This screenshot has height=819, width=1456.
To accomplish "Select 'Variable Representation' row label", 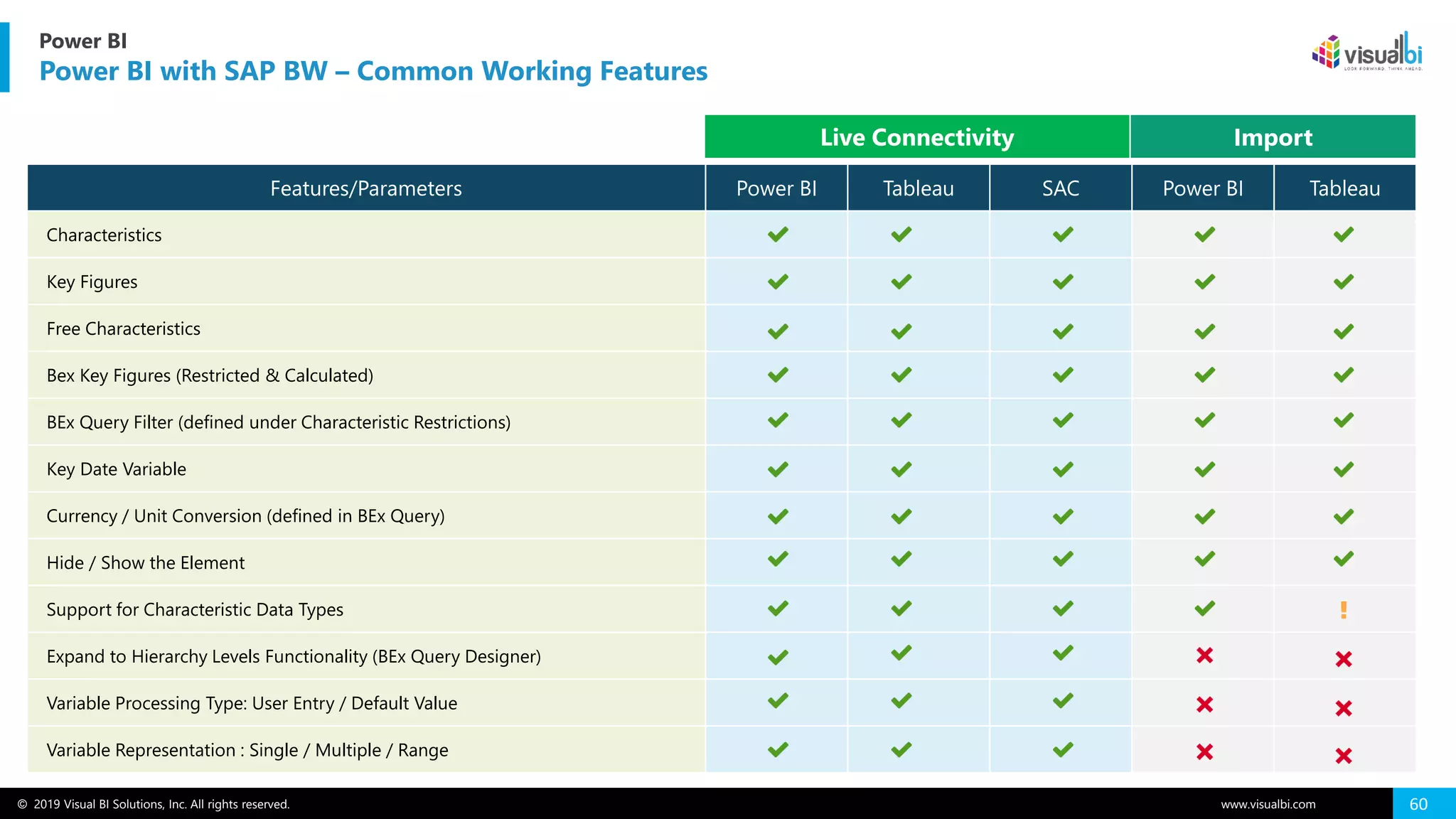I will [x=247, y=750].
